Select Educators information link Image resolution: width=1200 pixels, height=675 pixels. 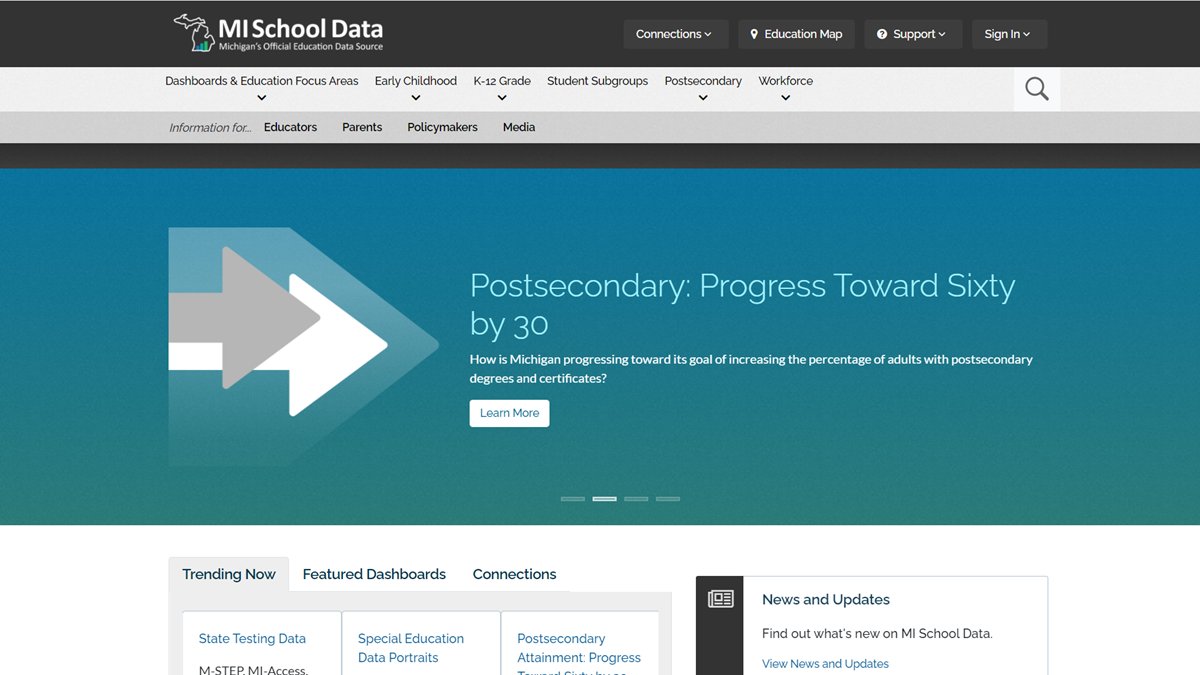[290, 127]
